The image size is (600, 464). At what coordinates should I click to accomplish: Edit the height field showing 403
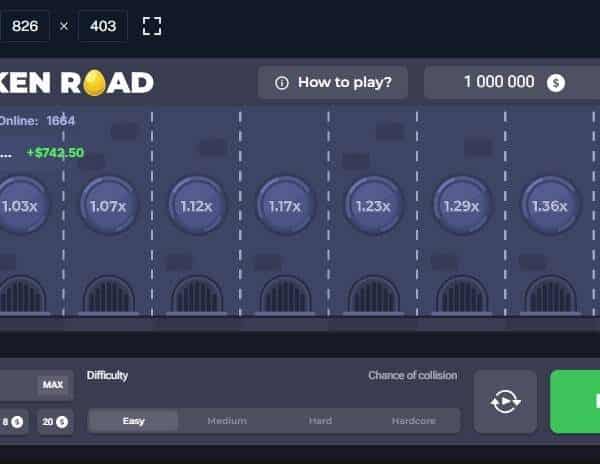coord(103,26)
